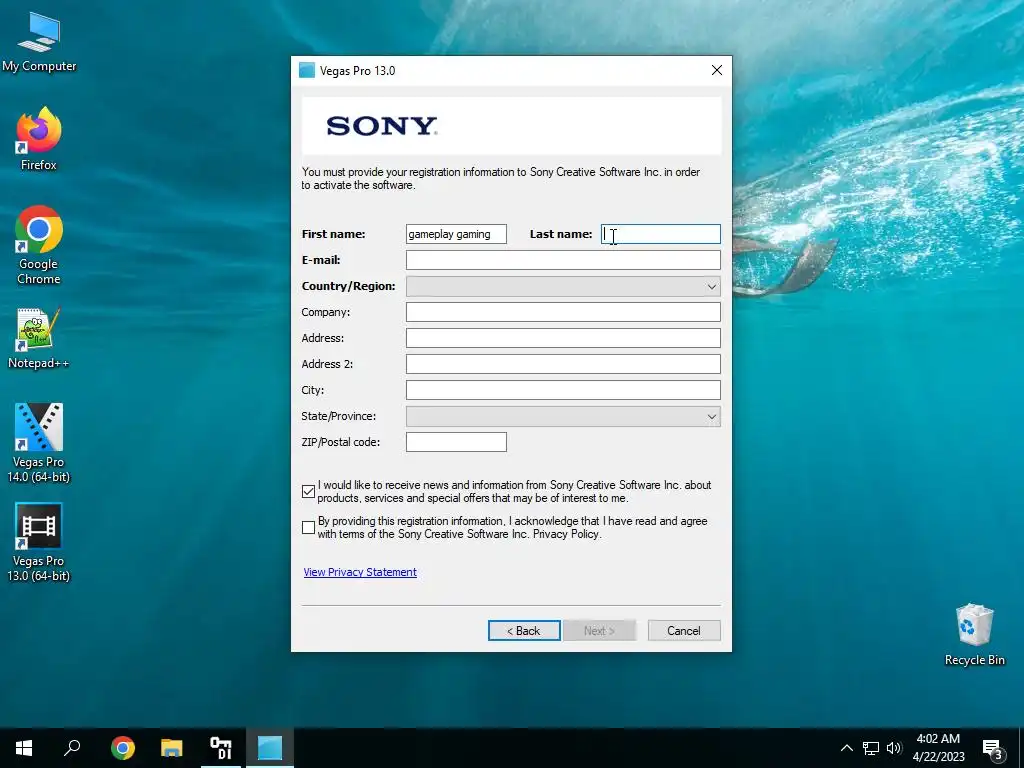Select Vegas Pro installer taskbar button
This screenshot has height=768, width=1024.
[x=270, y=748]
